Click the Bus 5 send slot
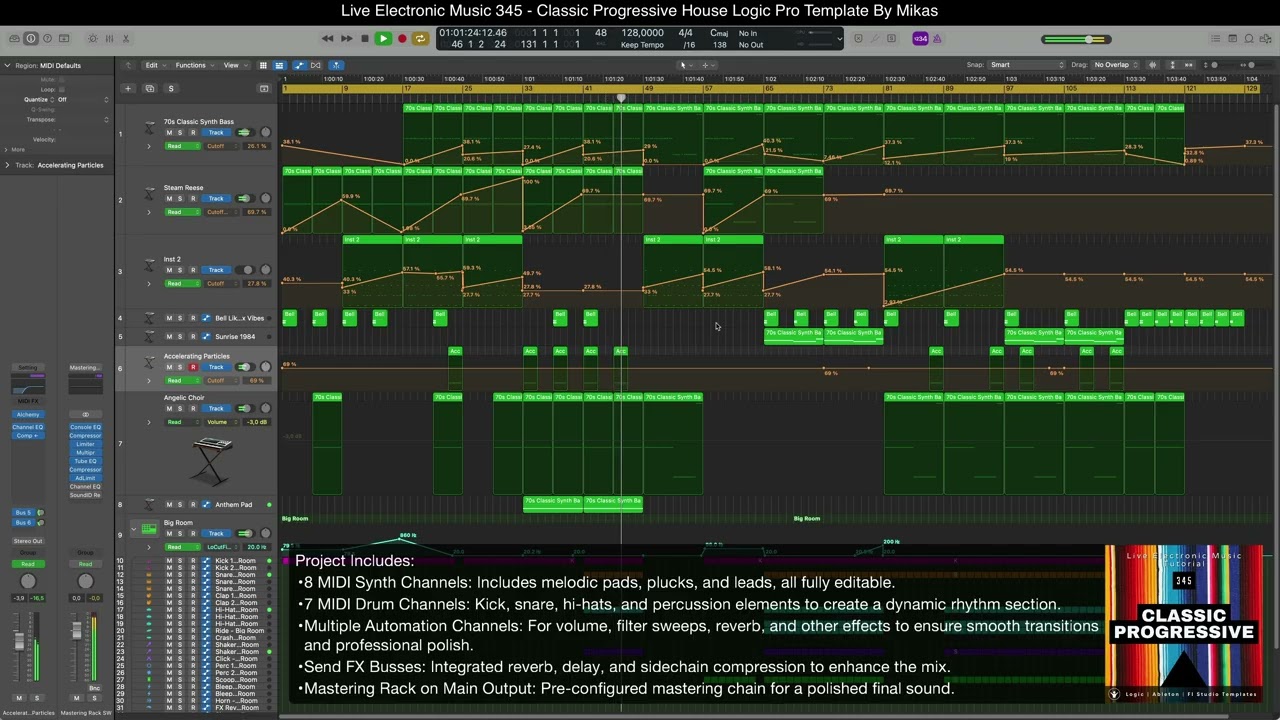The width and height of the screenshot is (1280, 720). 24,513
